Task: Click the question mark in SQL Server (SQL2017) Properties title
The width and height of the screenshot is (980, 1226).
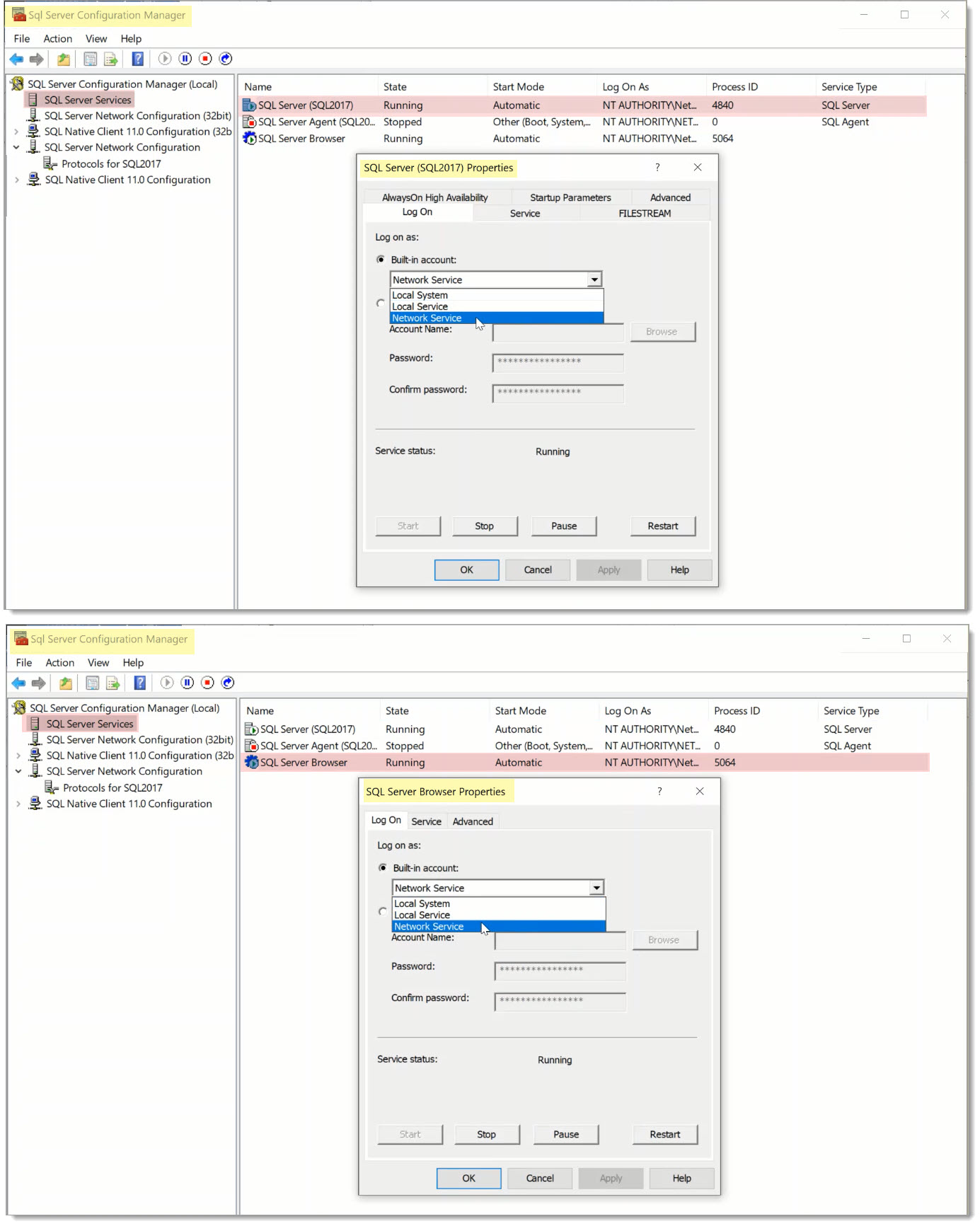Action: point(657,168)
